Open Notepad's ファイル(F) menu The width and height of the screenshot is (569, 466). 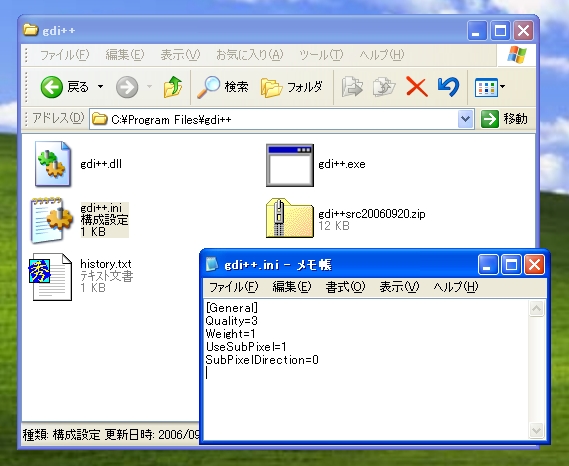233,287
